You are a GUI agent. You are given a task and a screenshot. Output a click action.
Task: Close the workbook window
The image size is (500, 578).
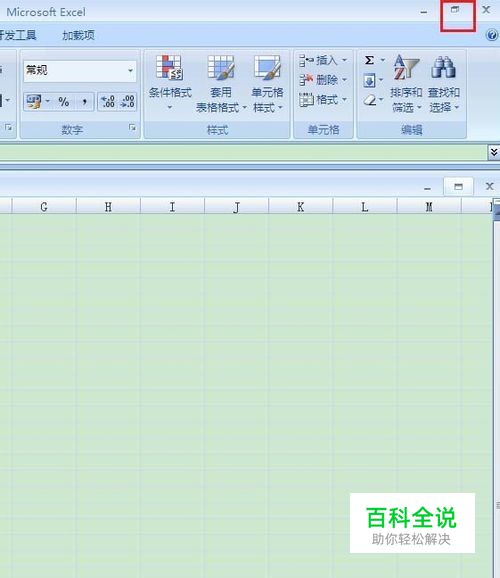click(x=489, y=186)
